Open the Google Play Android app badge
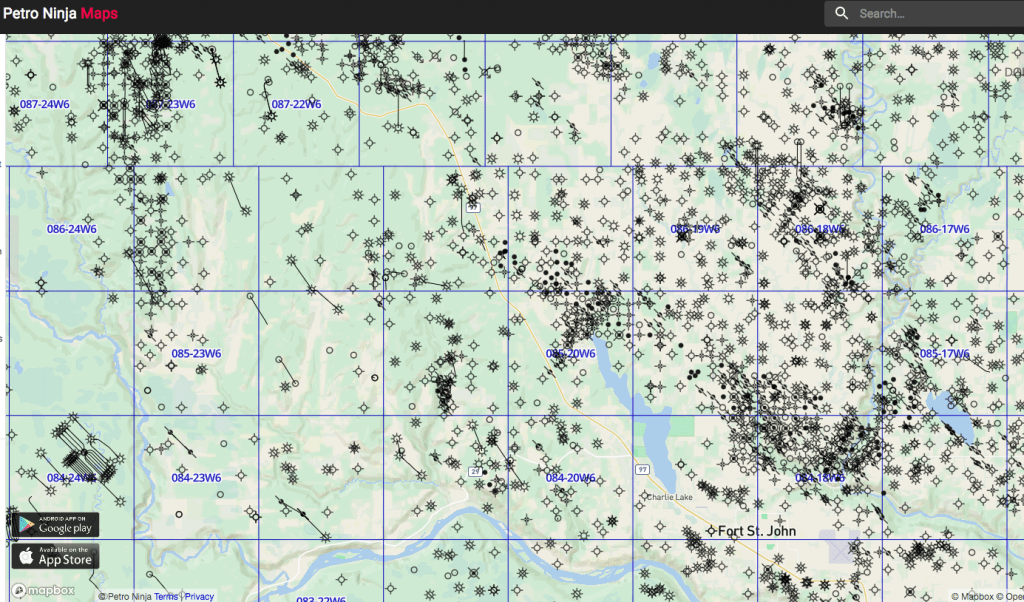1024x602 pixels. pyautogui.click(x=55, y=523)
